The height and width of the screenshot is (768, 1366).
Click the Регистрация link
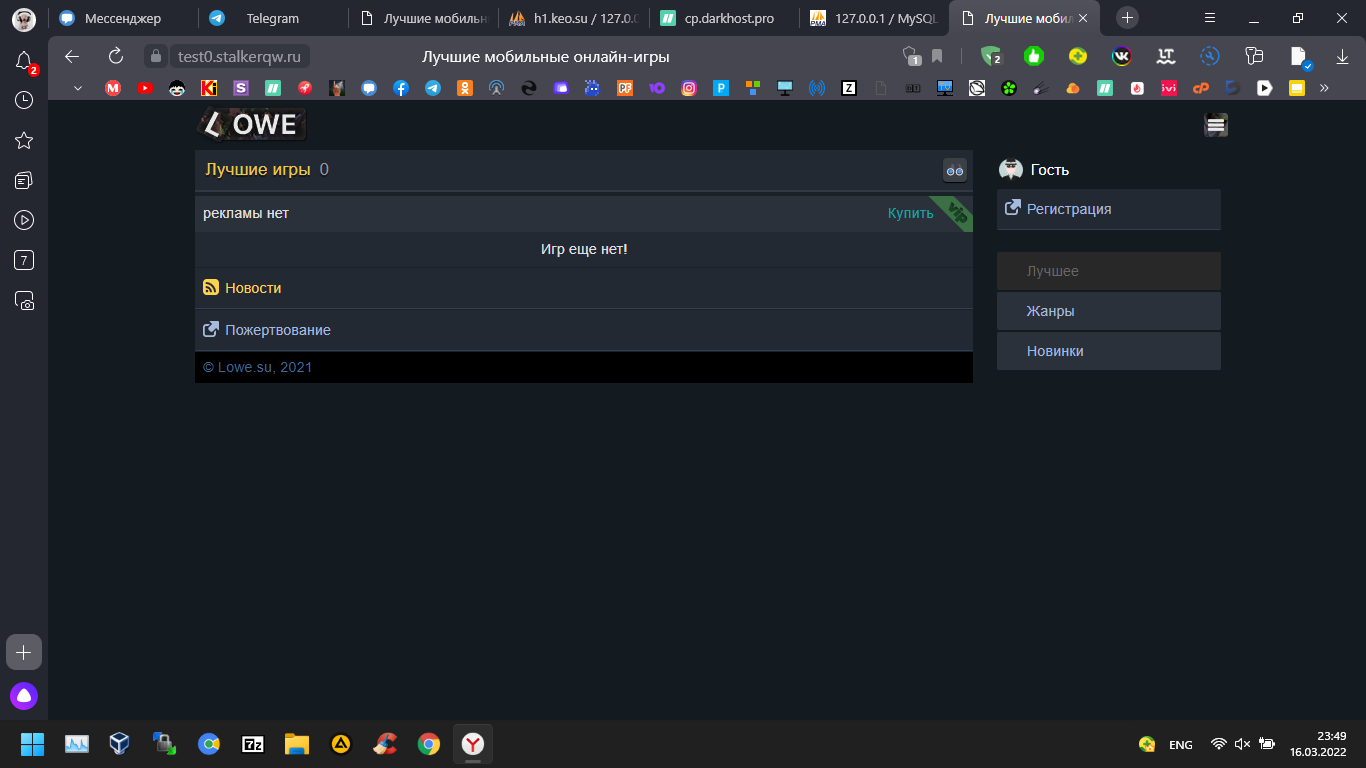coord(1068,209)
